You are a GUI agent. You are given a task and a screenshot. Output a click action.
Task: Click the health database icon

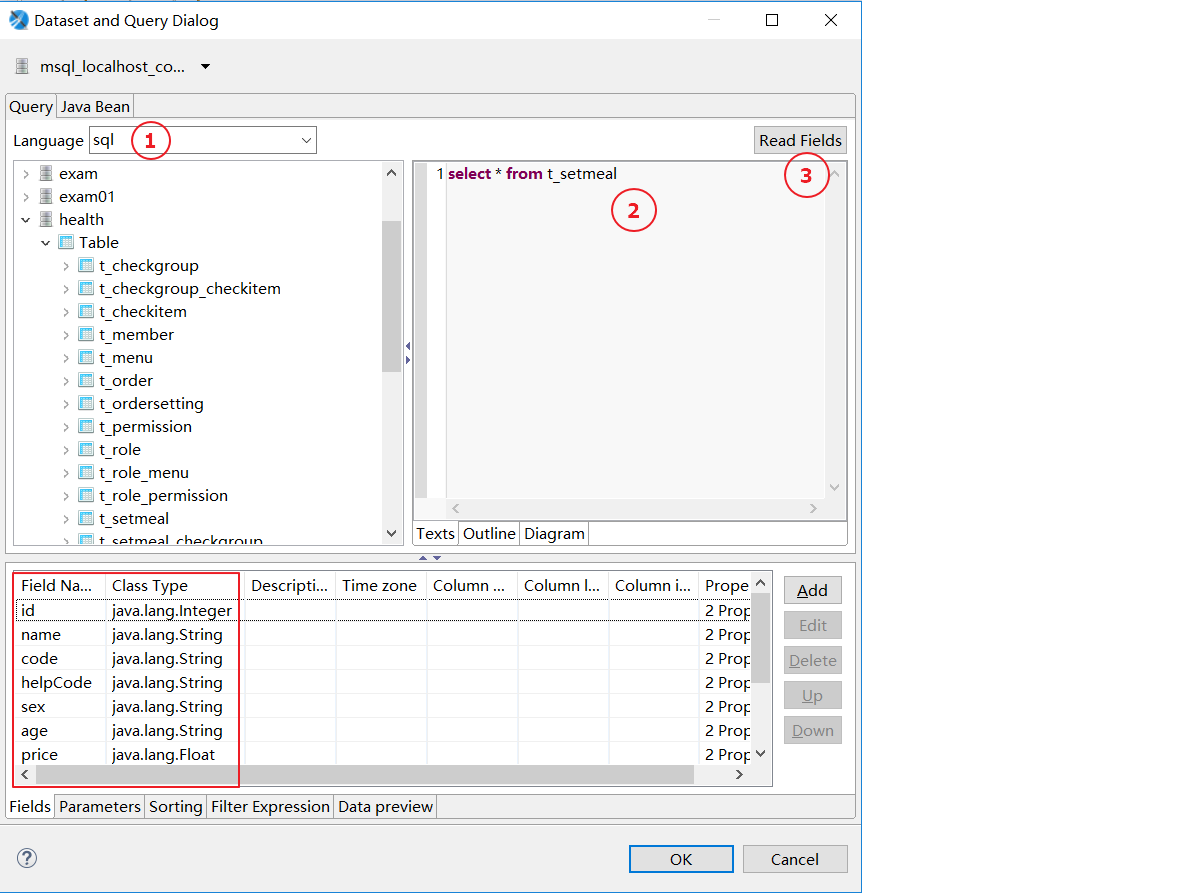pos(46,219)
